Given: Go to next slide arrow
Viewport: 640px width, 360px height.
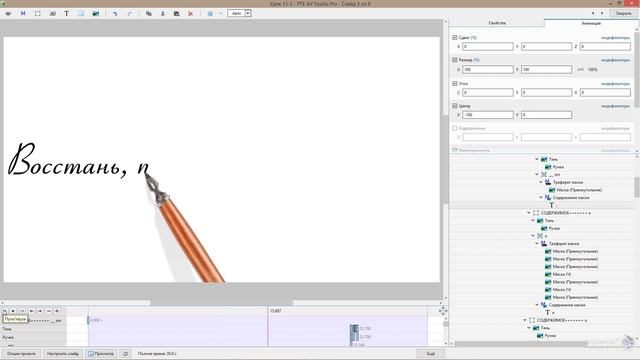Looking at the screenshot, I should 602,13.
